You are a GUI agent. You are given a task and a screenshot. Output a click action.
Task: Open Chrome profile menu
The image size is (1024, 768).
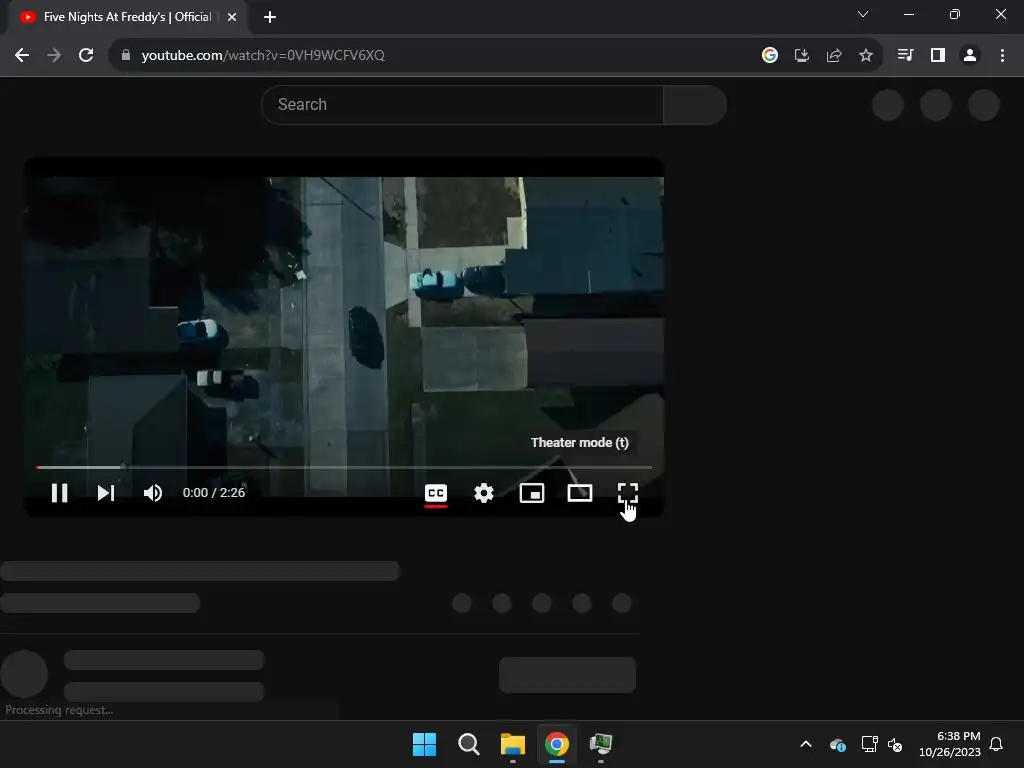[970, 55]
